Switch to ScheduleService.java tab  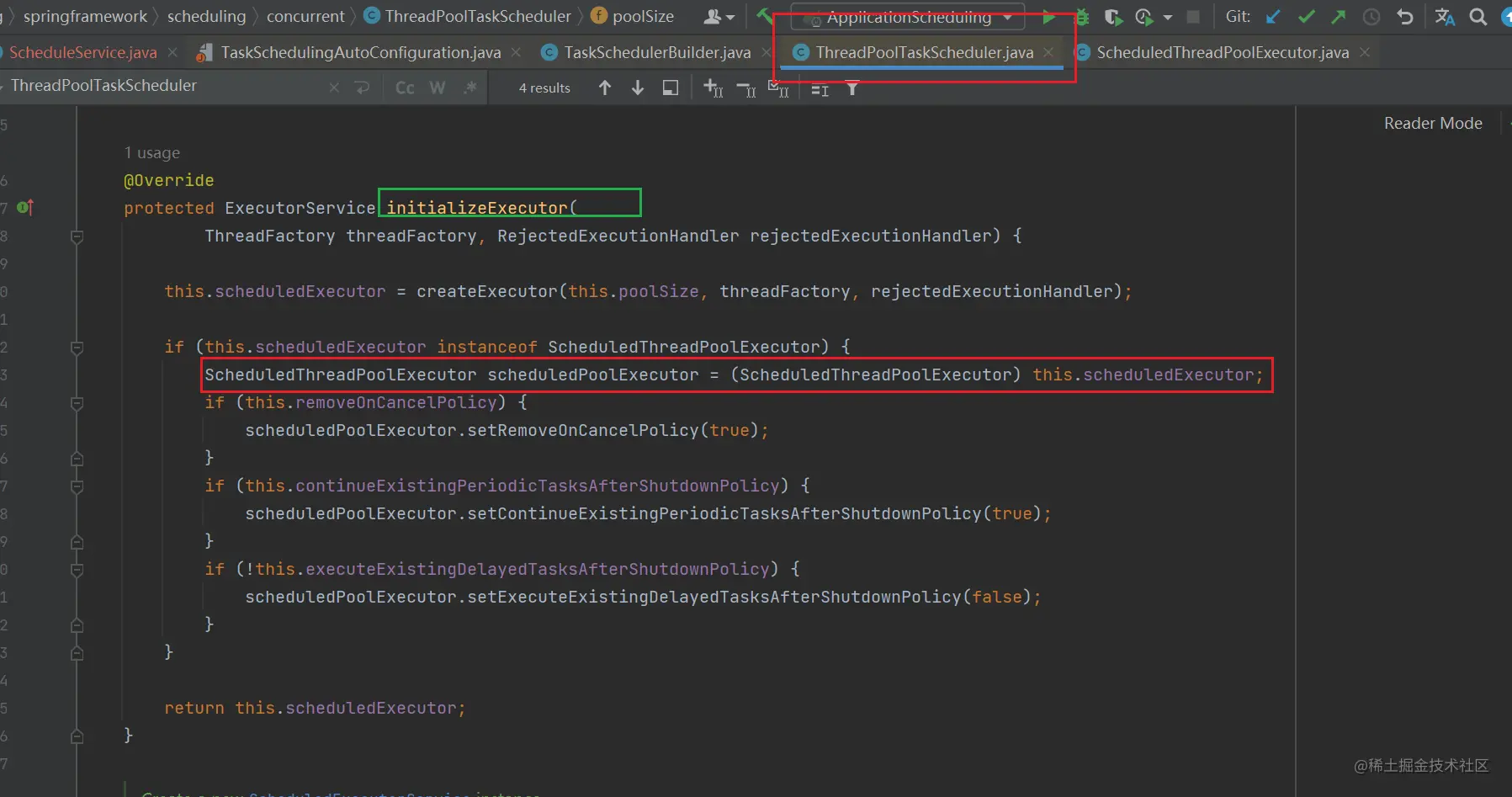click(82, 52)
